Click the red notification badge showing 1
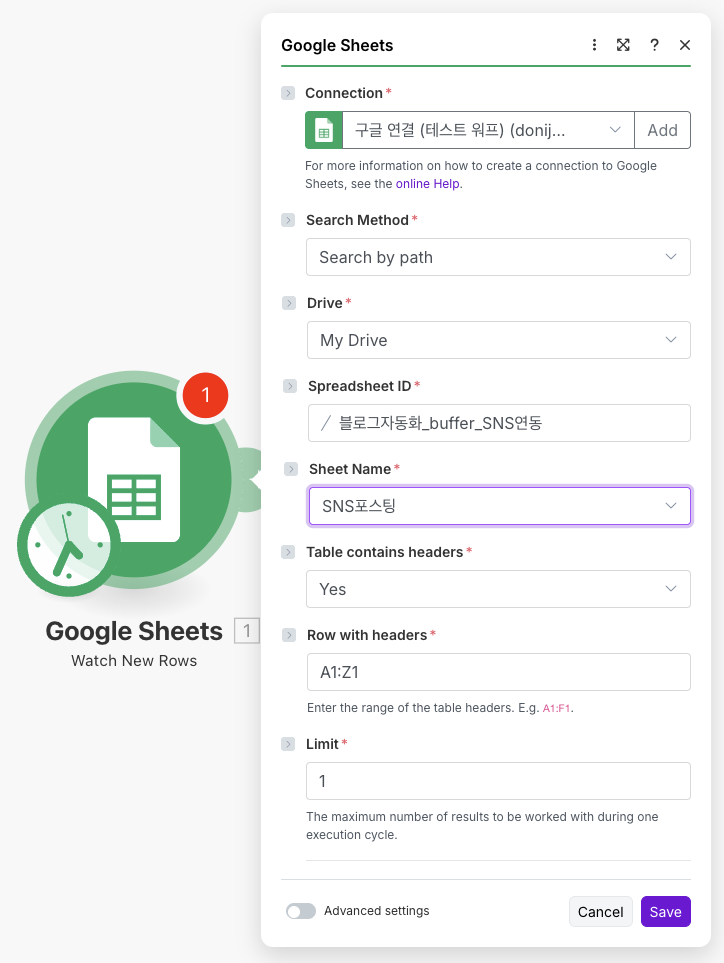Screen dimensions: 724x963 (x=205, y=395)
